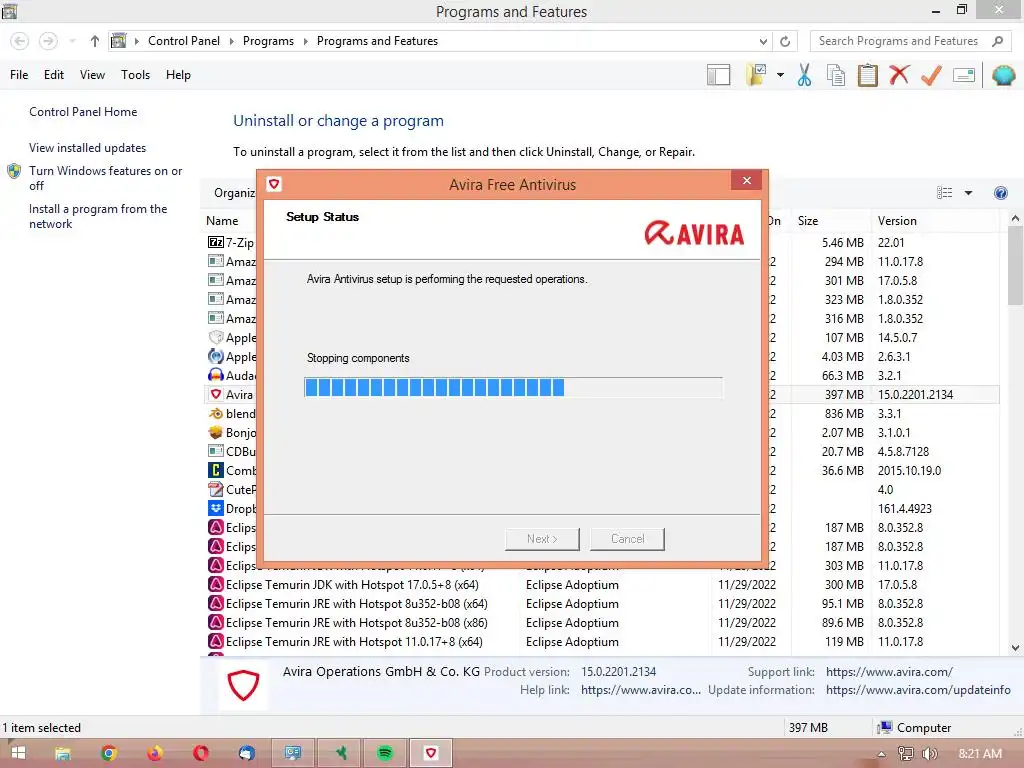Click the Avira help link in details pane
The width and height of the screenshot is (1024, 768).
641,690
